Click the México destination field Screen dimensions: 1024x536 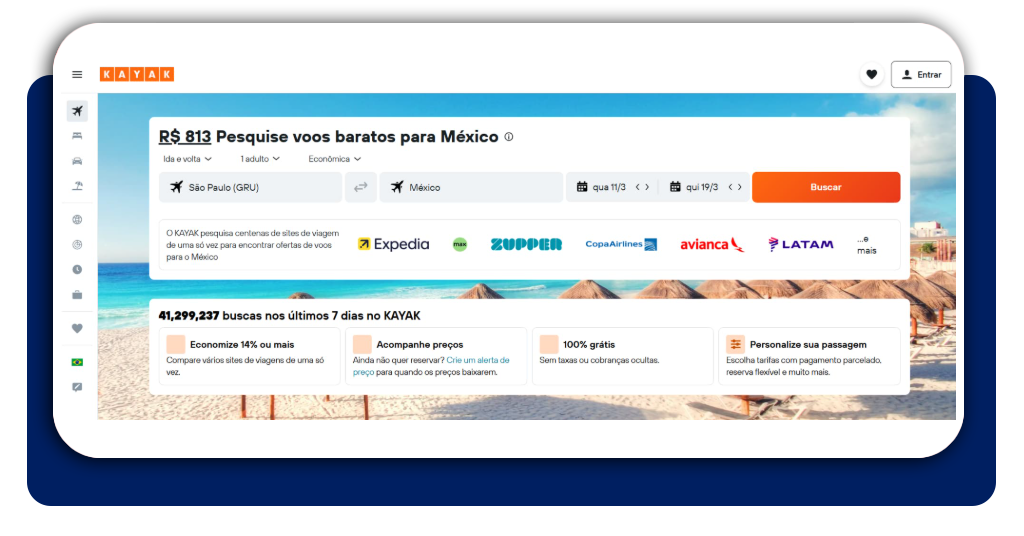(x=471, y=187)
